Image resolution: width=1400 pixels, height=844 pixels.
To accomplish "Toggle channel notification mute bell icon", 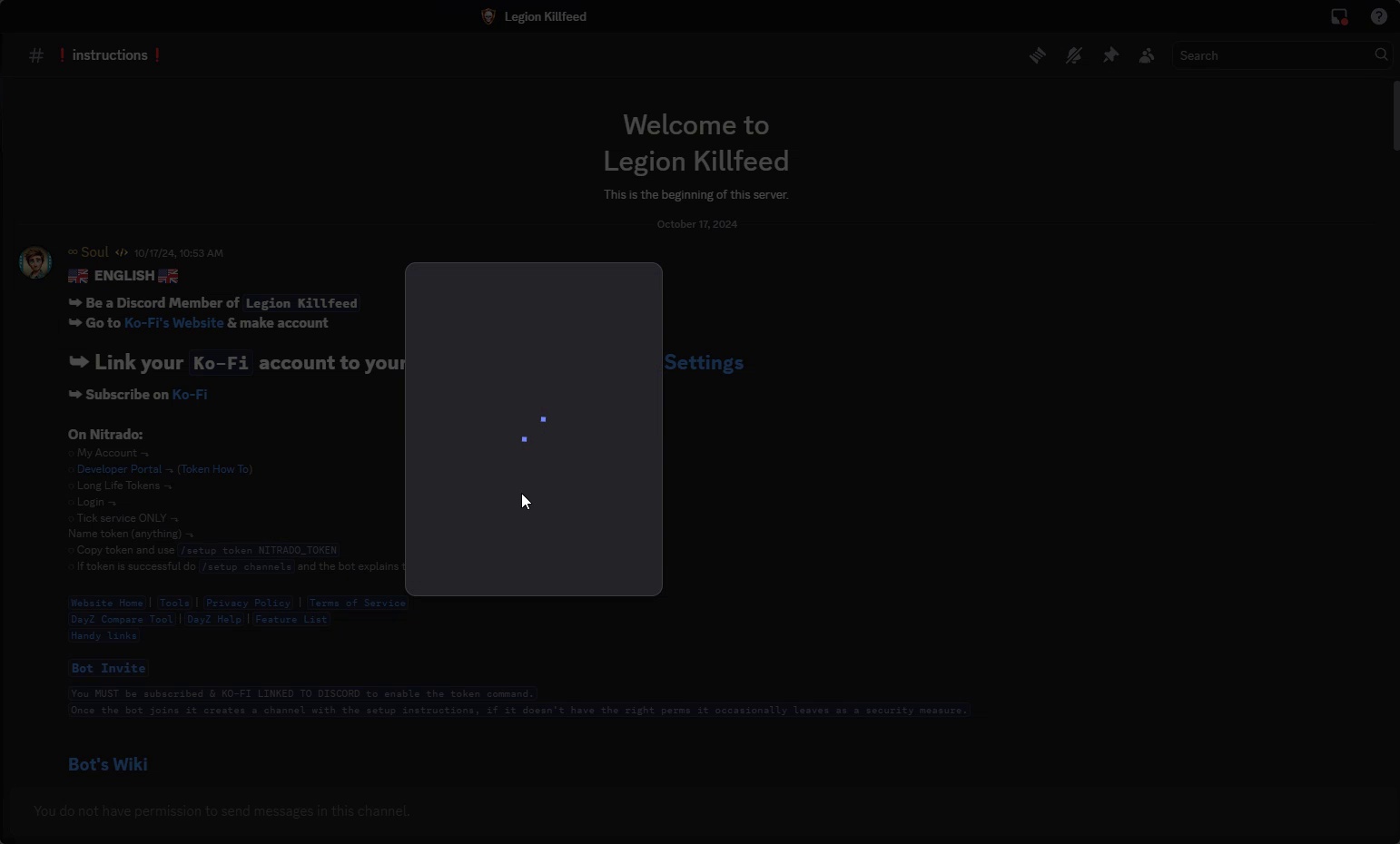I will click(x=1074, y=56).
